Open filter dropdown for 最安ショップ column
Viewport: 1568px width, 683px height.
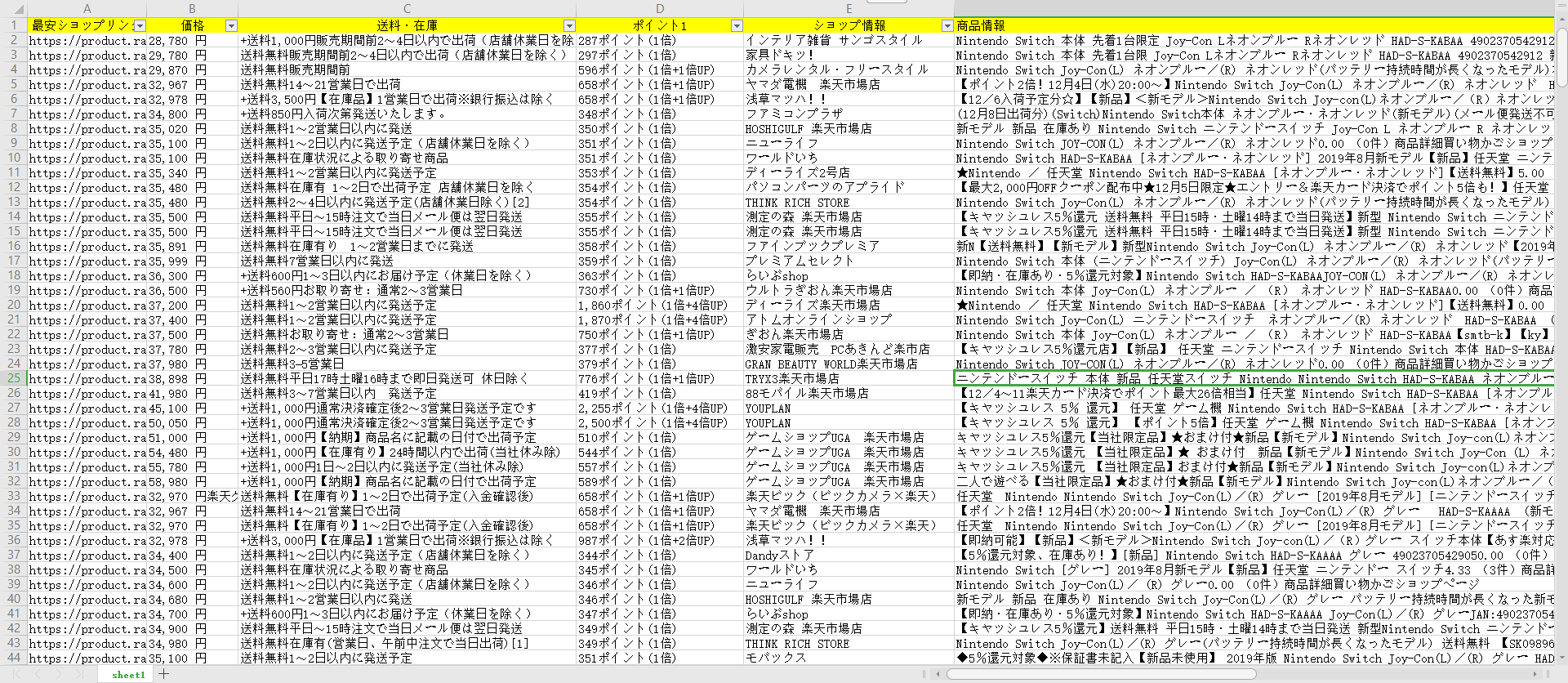pos(140,26)
